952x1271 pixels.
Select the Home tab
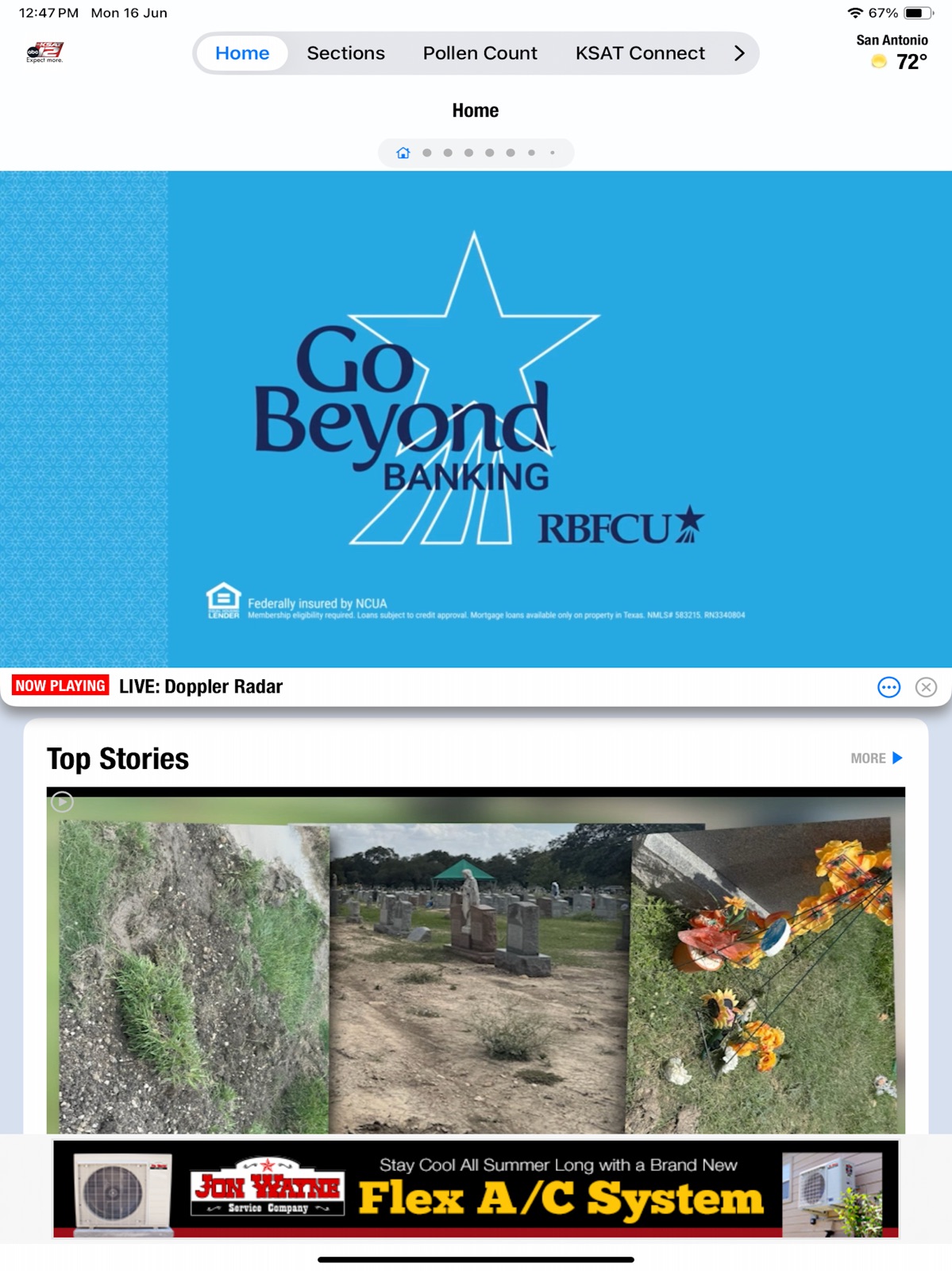tap(242, 53)
